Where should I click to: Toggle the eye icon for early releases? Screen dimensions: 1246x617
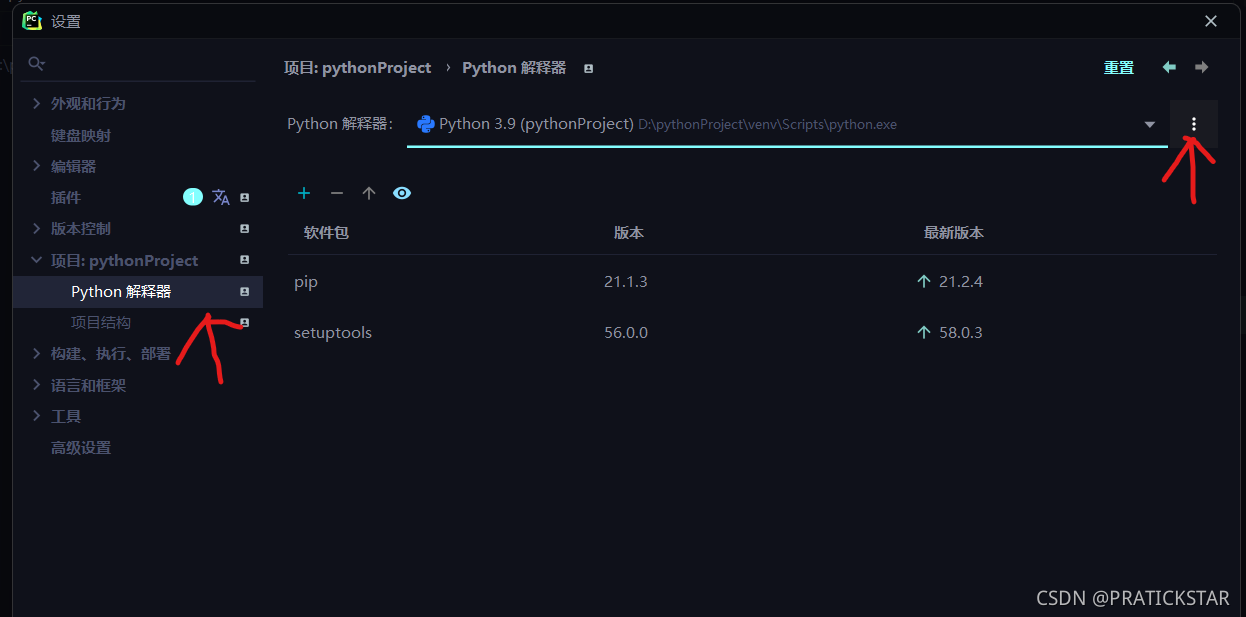(x=402, y=193)
